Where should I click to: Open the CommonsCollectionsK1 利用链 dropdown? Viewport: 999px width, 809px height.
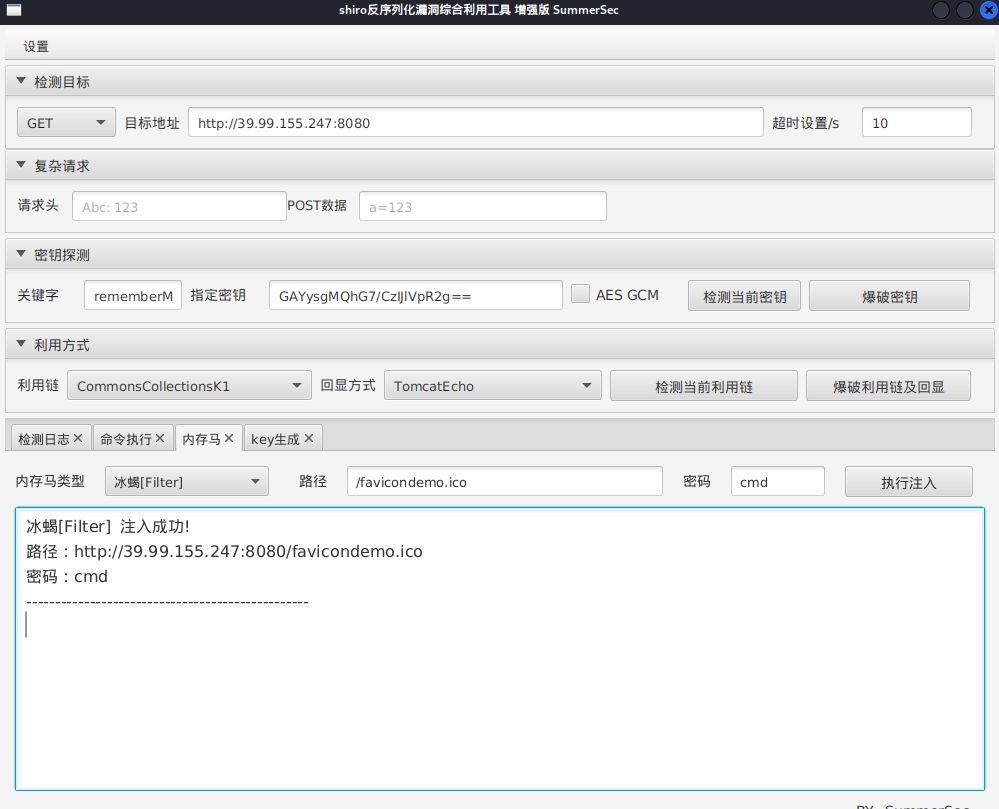coord(189,384)
